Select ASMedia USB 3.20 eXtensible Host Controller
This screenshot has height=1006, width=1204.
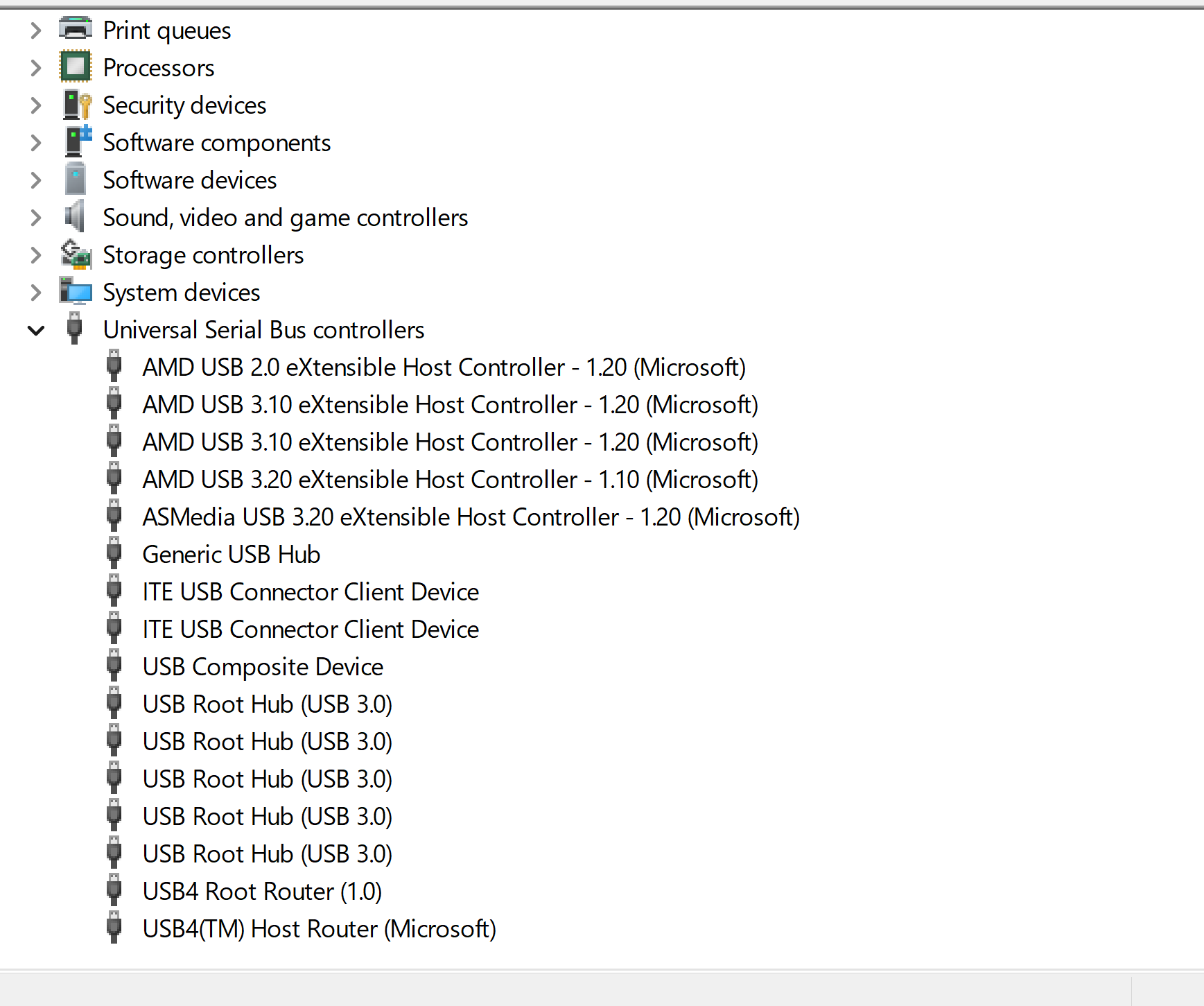(x=471, y=517)
